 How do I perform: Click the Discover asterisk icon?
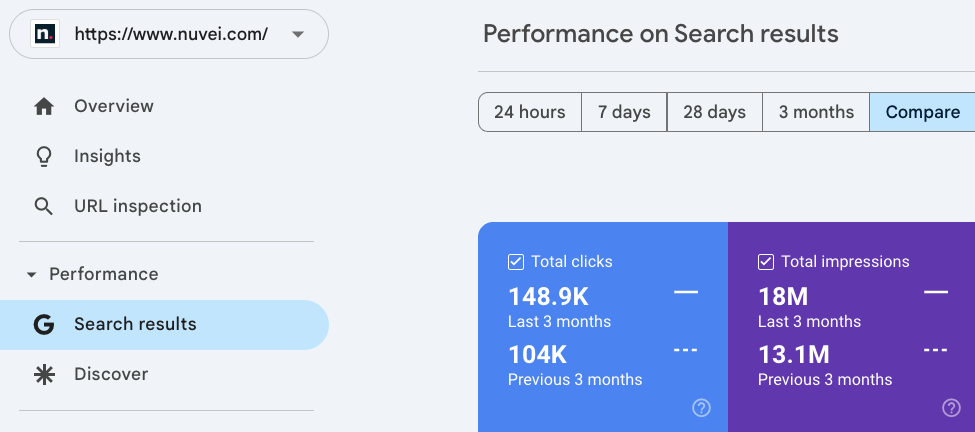pos(44,374)
